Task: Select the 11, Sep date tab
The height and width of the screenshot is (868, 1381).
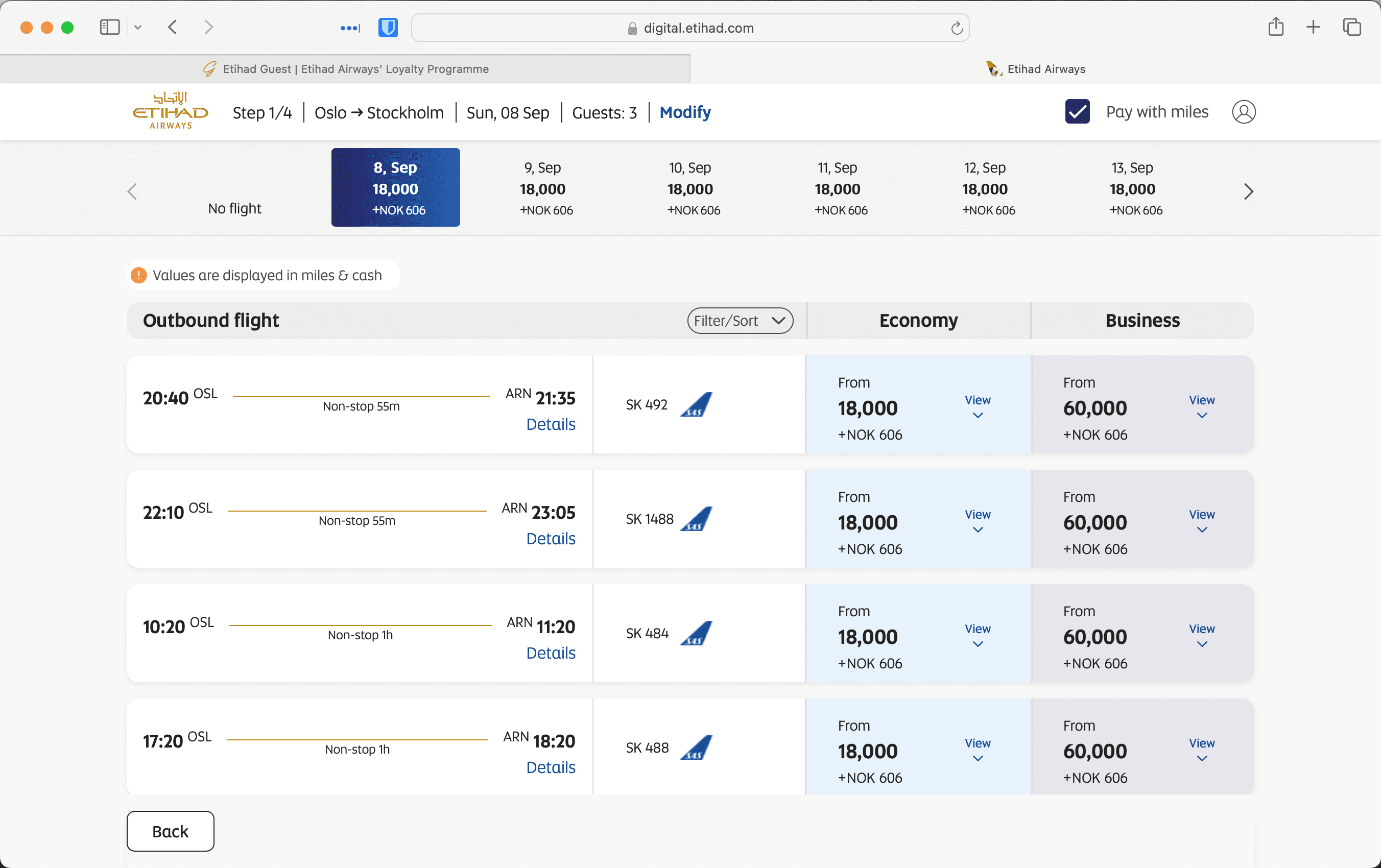Action: tap(837, 187)
